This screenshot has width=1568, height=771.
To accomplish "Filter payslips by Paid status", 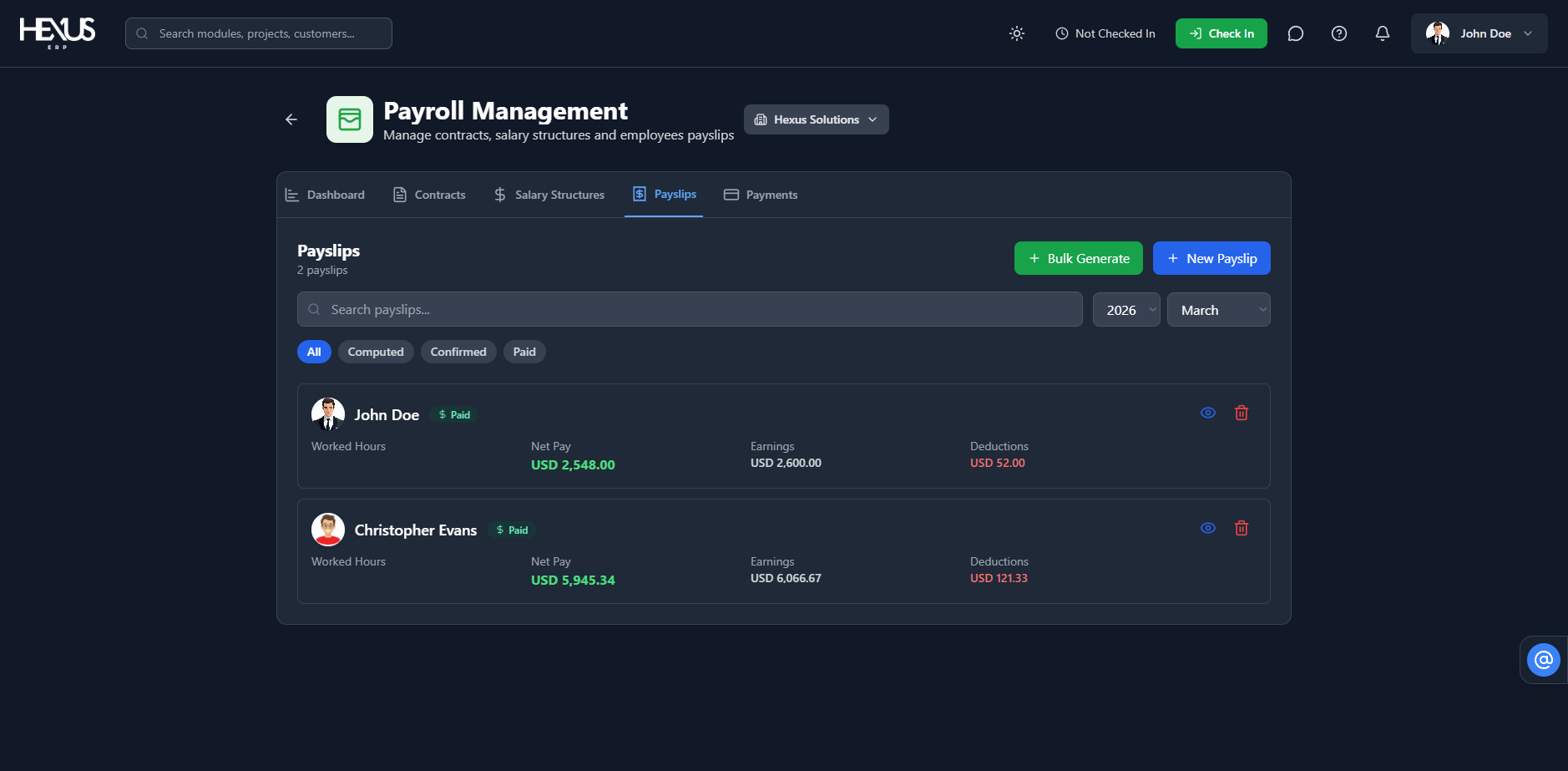I will pyautogui.click(x=524, y=352).
